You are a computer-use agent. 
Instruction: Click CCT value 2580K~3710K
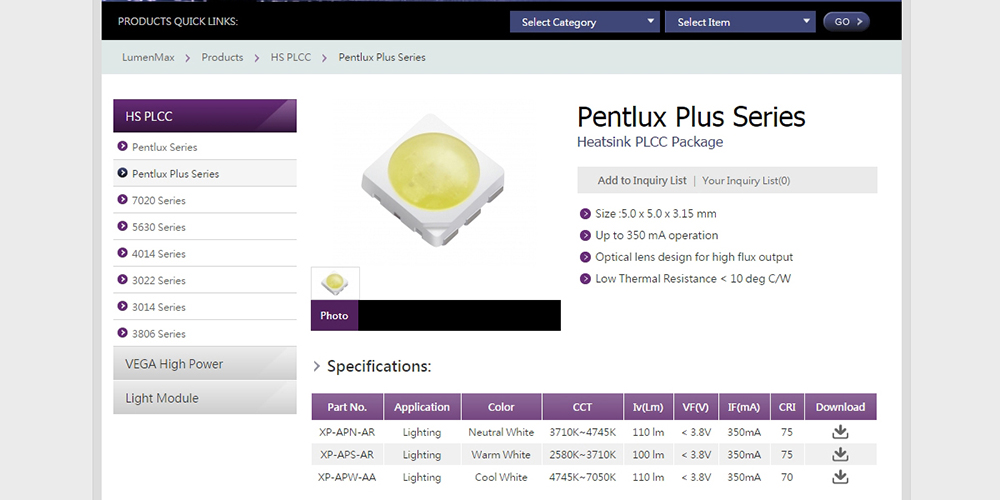583,455
